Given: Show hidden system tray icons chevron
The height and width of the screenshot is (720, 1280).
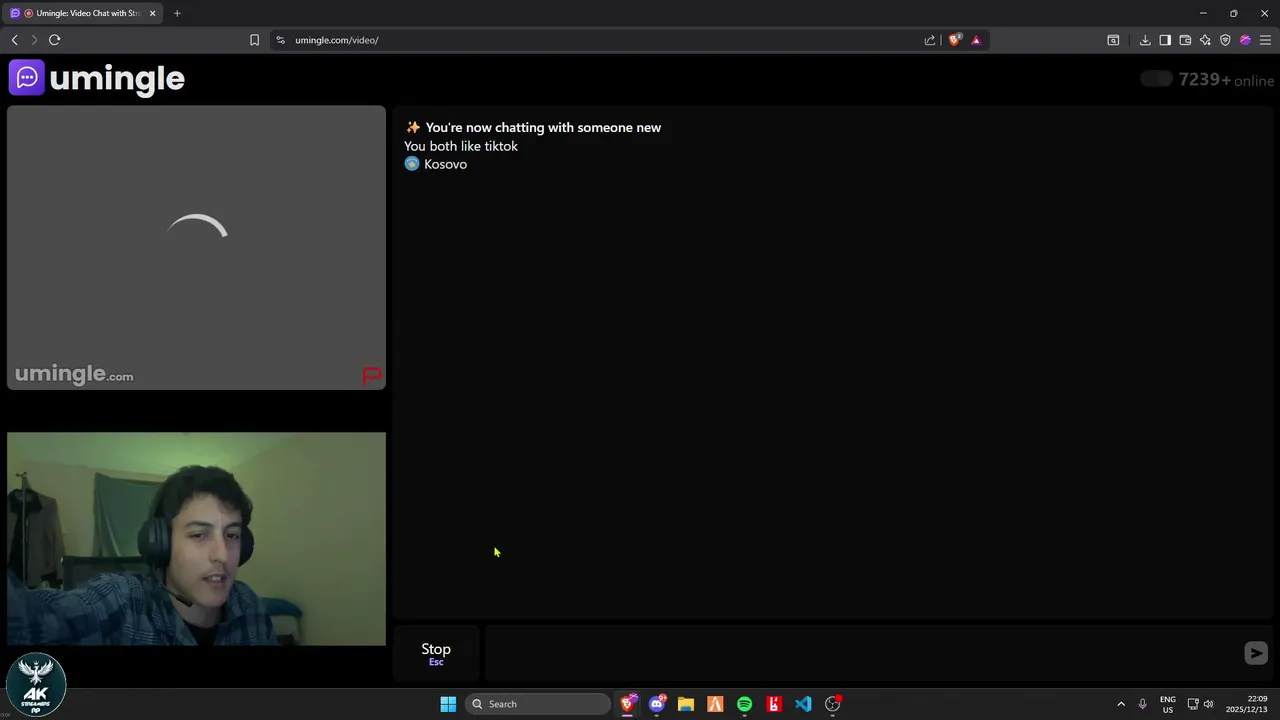Looking at the screenshot, I should click(x=1121, y=704).
